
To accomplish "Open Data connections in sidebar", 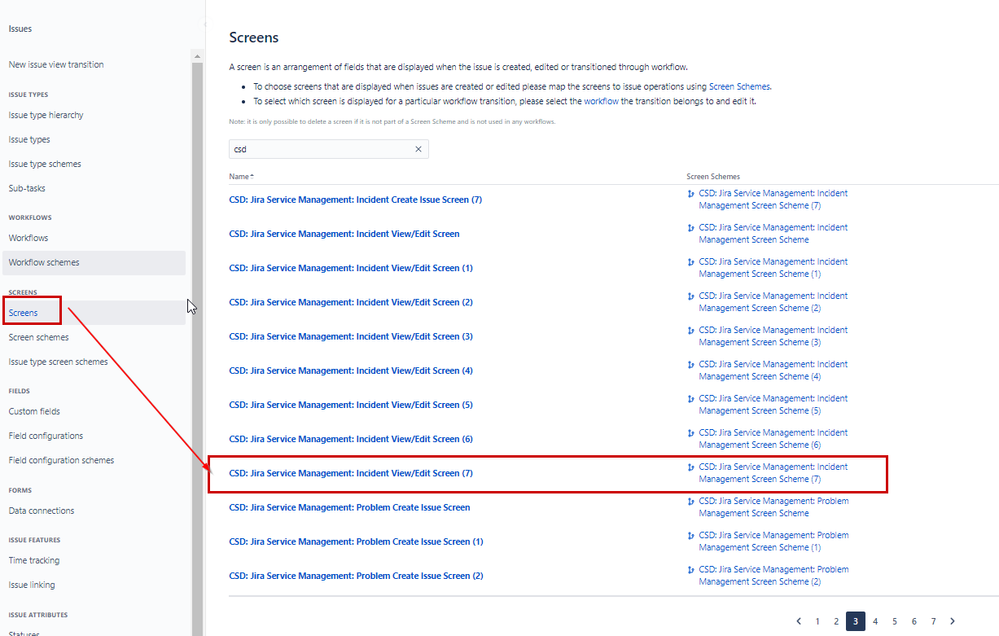I will tap(41, 511).
